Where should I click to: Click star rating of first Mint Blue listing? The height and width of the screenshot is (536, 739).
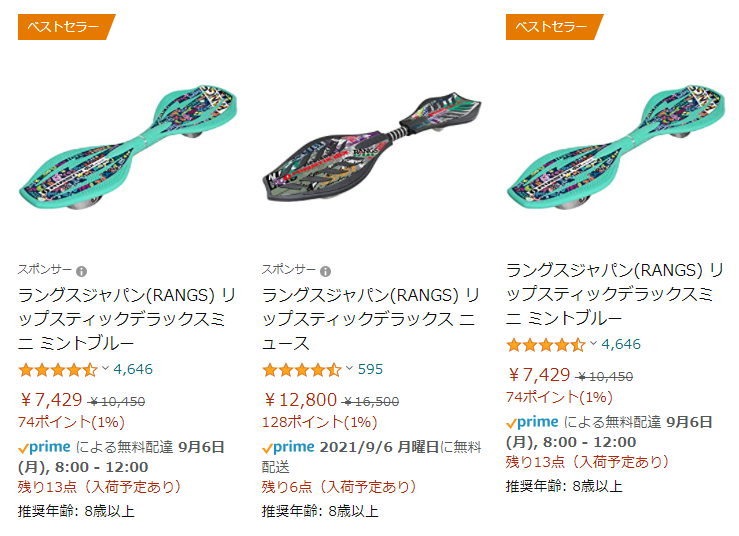tap(58, 369)
